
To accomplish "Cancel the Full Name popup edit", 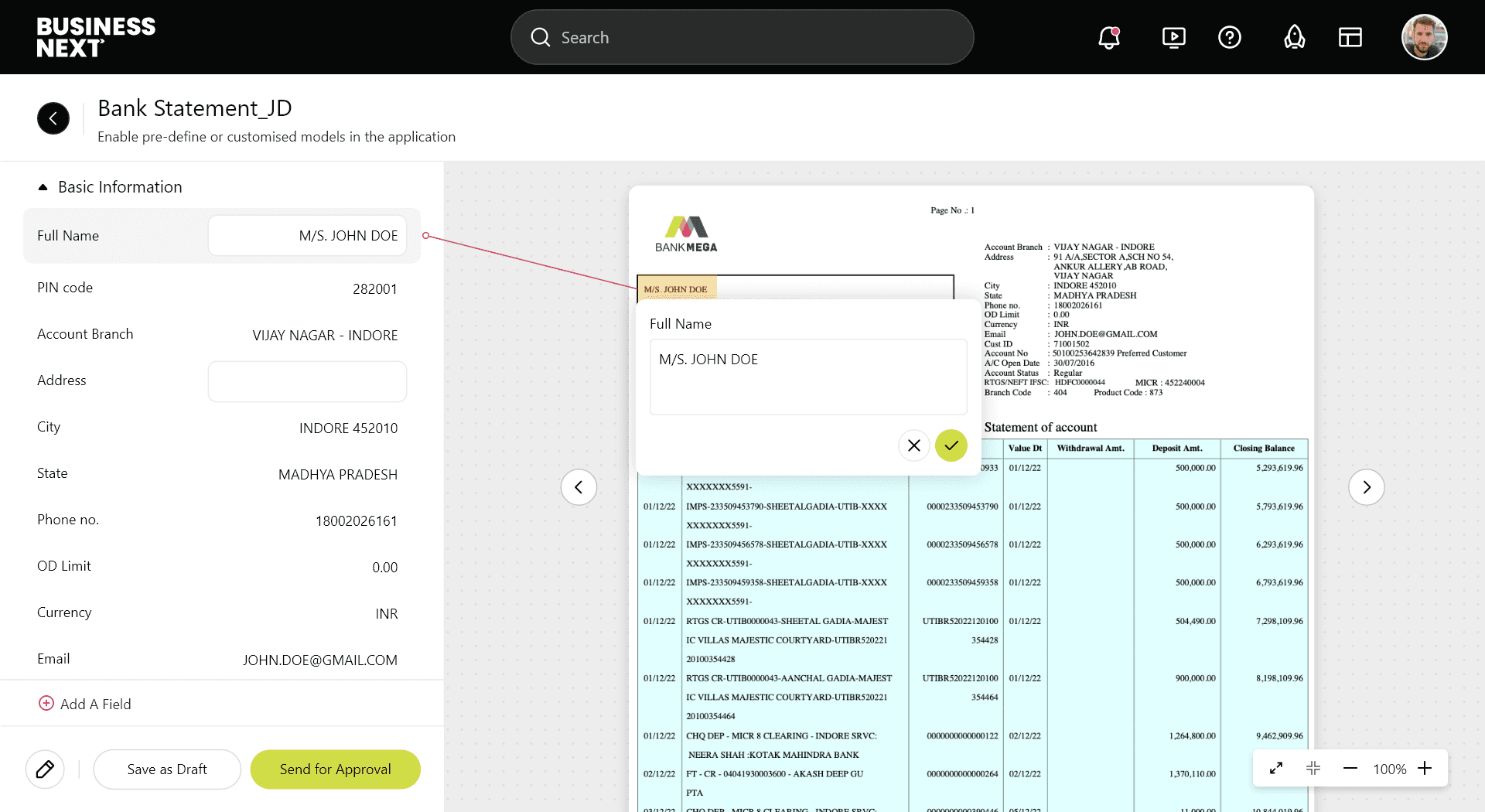I will [914, 445].
